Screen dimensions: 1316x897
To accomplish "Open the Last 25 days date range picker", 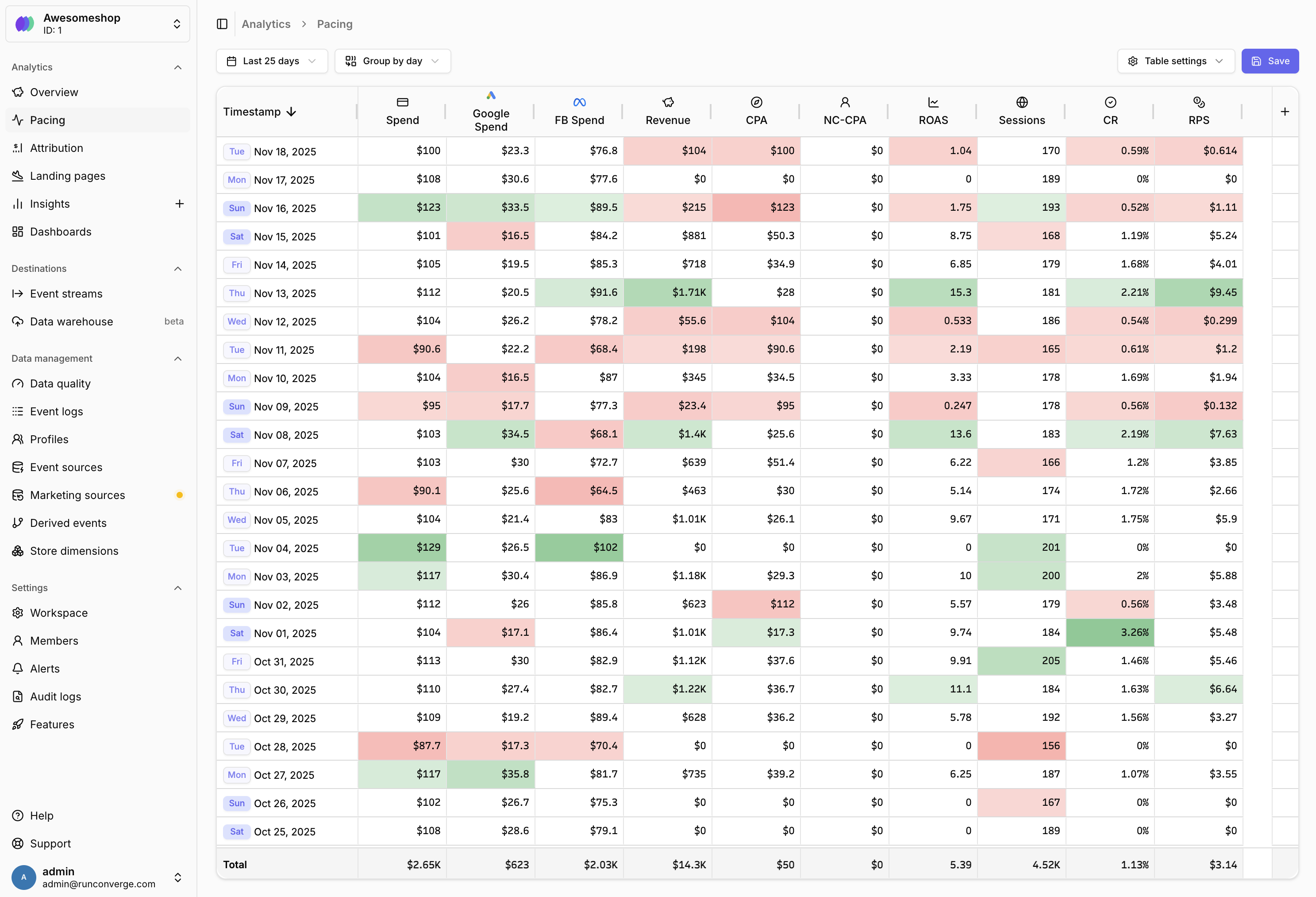I will point(271,61).
